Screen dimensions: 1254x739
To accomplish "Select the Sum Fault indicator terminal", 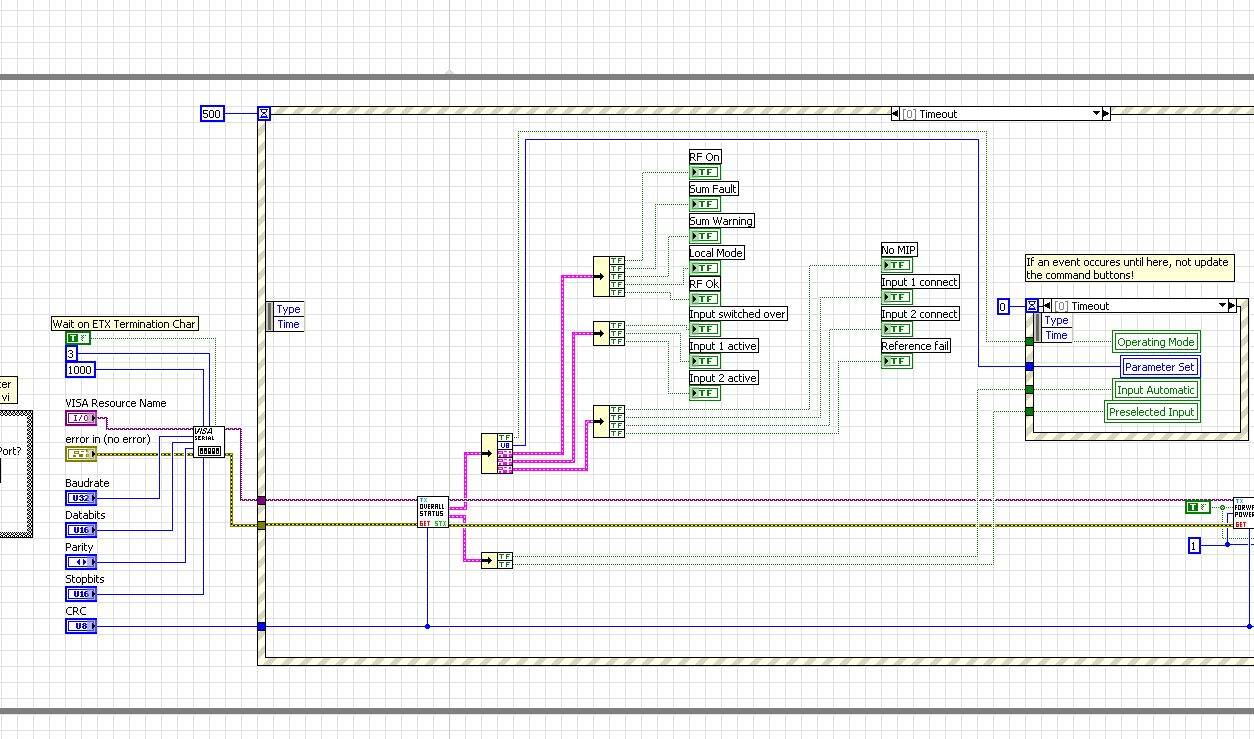I will tap(704, 205).
